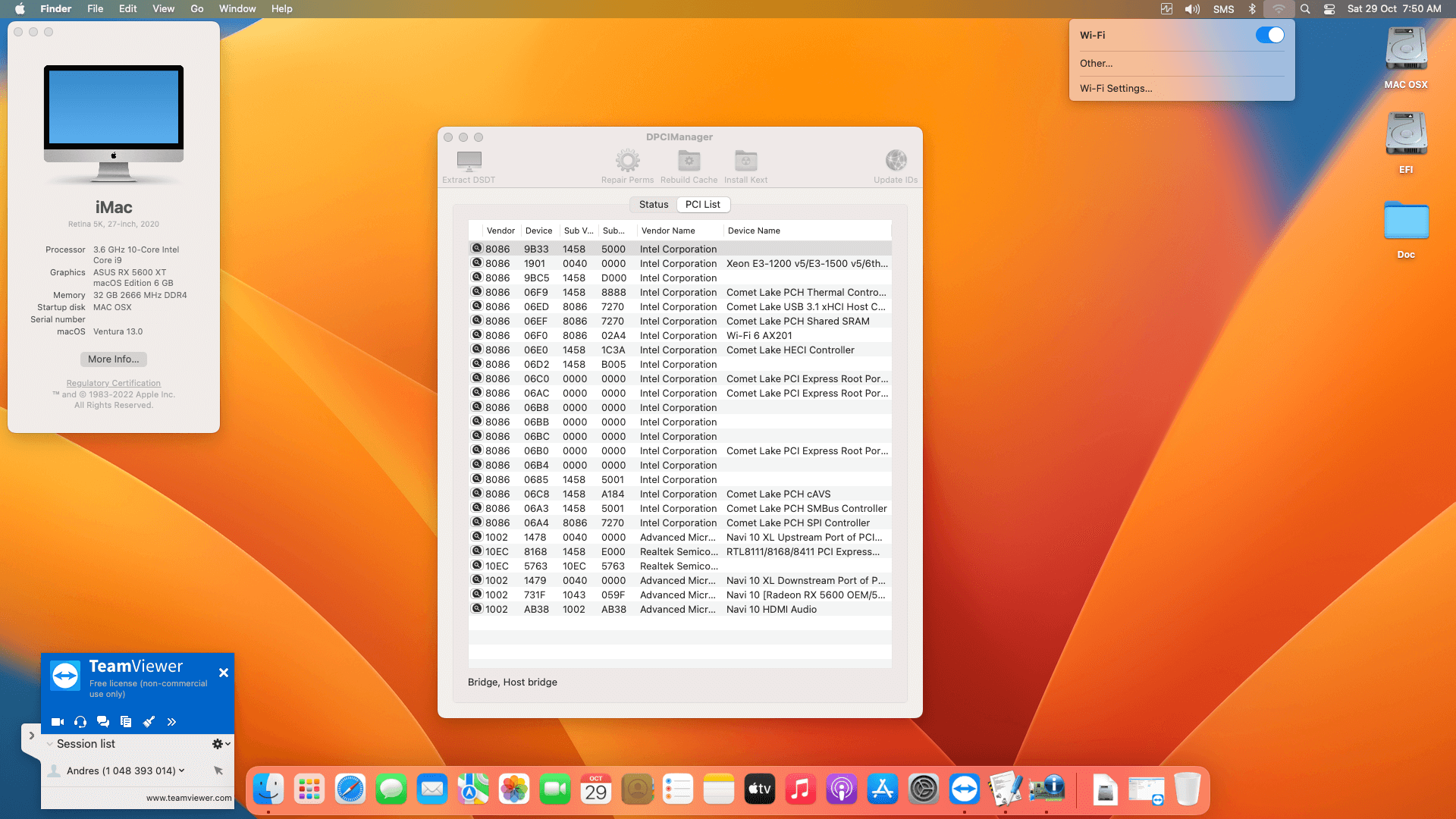The height and width of the screenshot is (819, 1456).
Task: Sort by the Vendor column header
Action: [500, 231]
